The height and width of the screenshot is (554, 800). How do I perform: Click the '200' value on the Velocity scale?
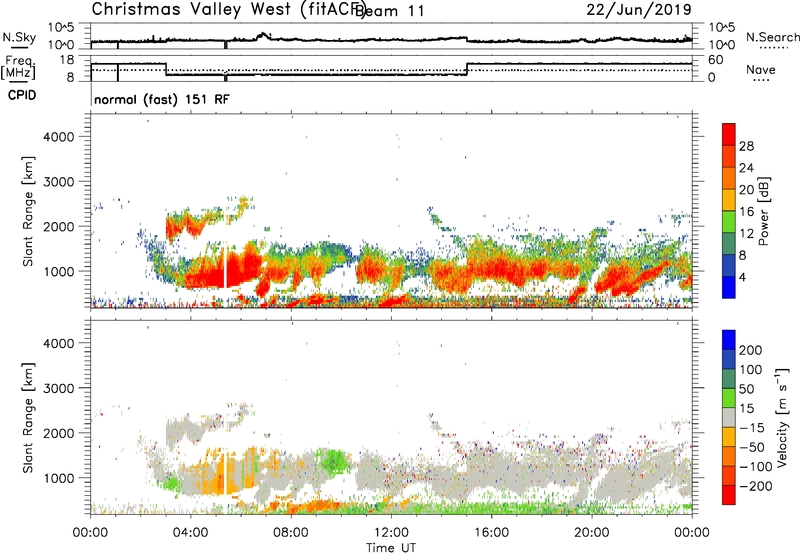(750, 350)
